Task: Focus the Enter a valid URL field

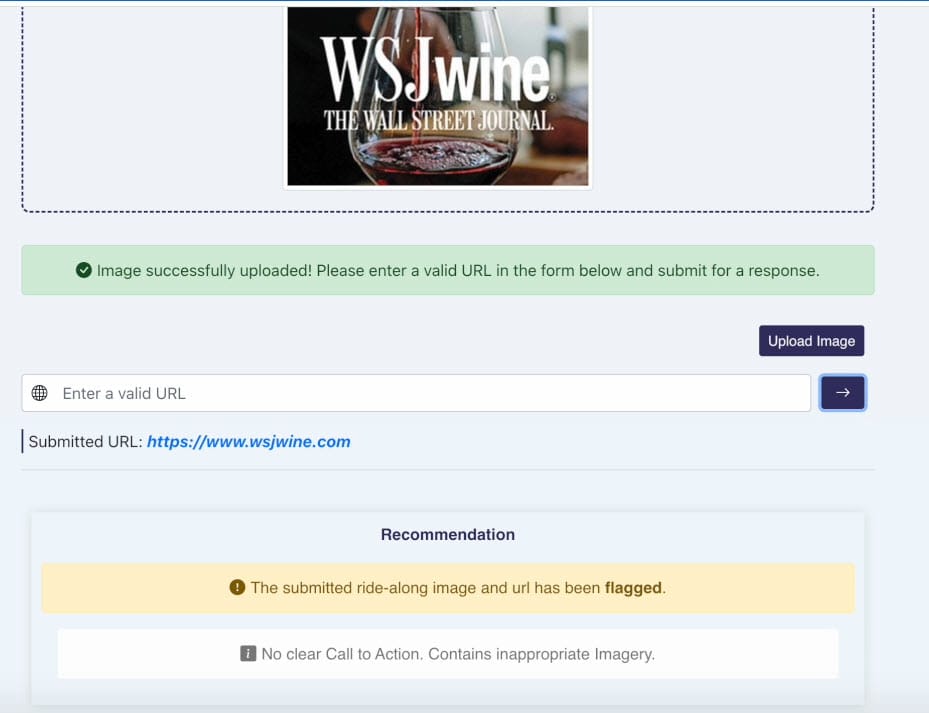Action: 416,393
